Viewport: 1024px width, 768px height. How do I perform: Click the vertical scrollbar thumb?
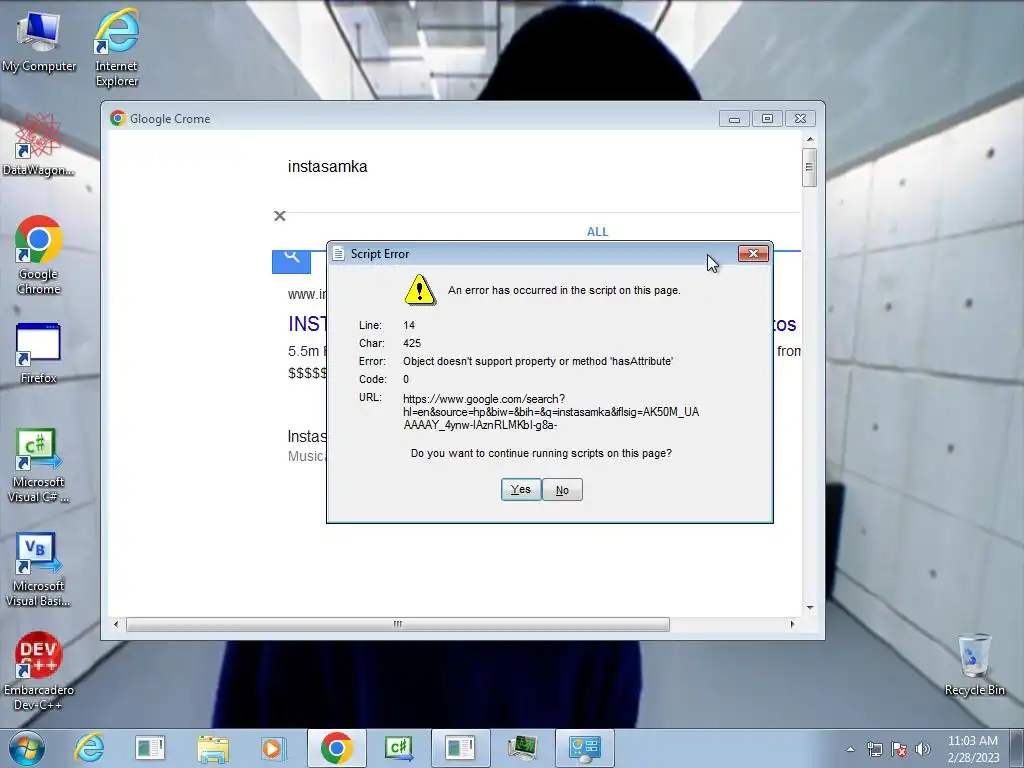810,167
